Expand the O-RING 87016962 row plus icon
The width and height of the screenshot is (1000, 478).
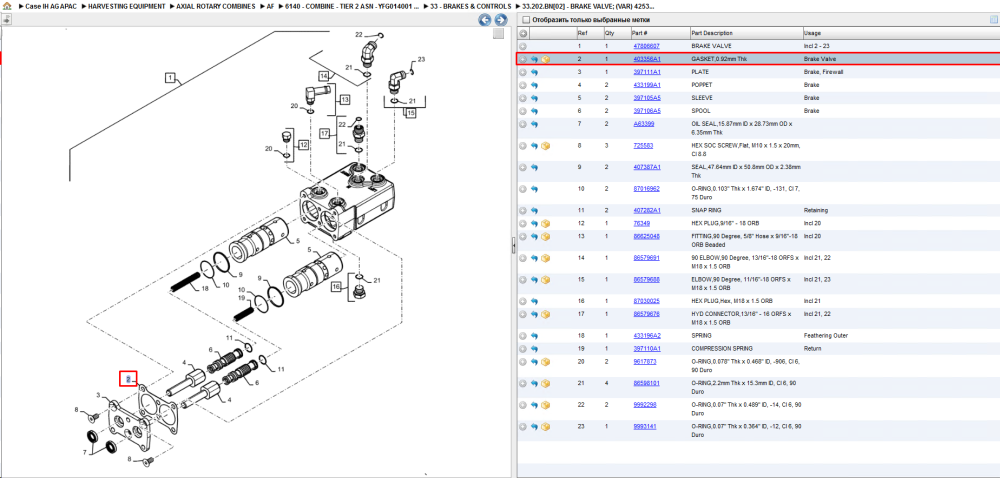point(523,189)
